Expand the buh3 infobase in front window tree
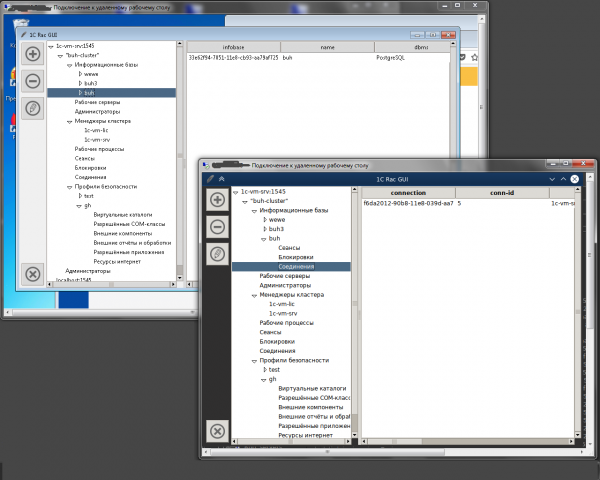Viewport: 600px width, 480px height. [x=264, y=229]
